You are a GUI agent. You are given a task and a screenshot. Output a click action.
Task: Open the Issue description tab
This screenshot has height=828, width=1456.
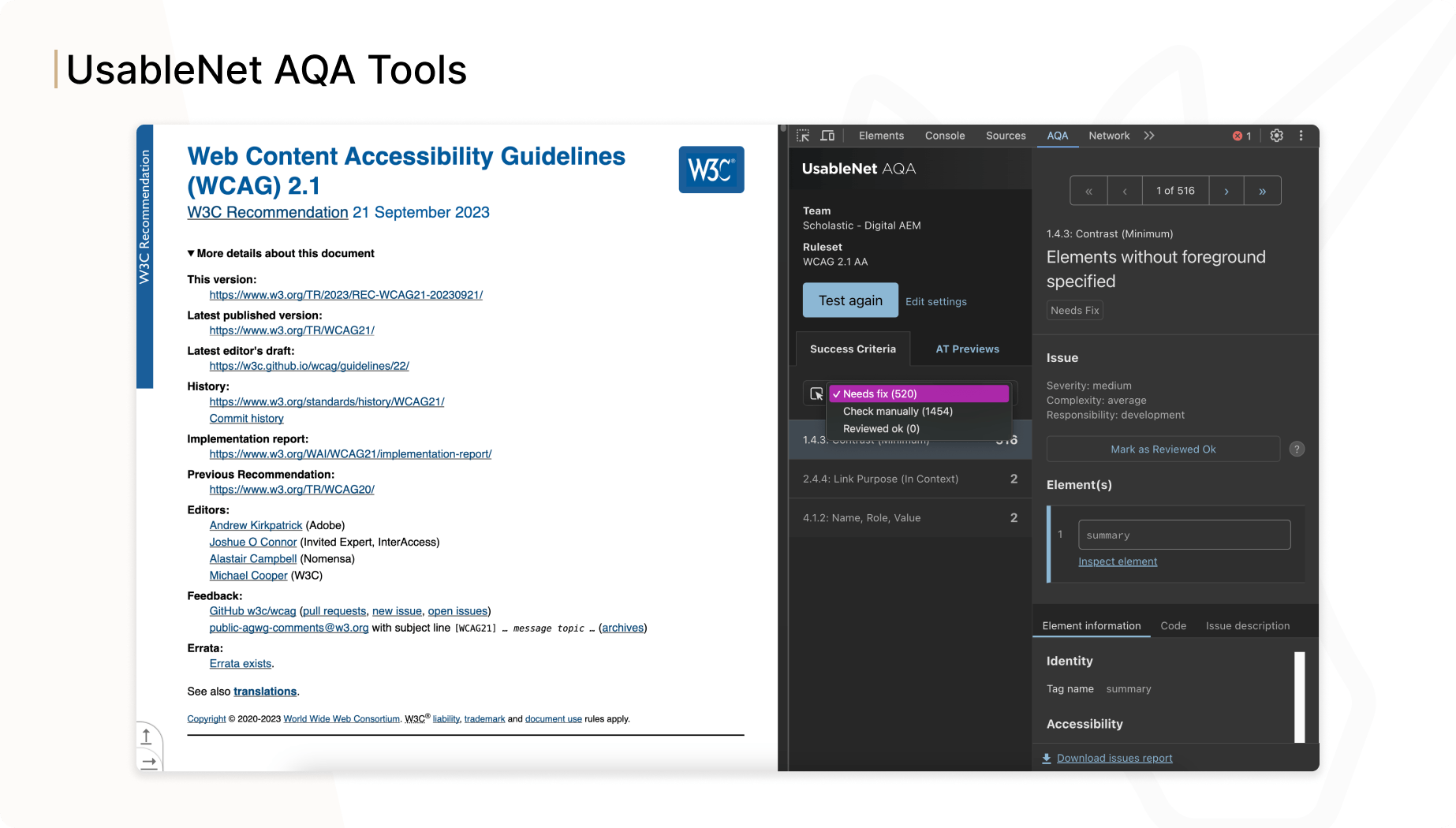[1248, 626]
